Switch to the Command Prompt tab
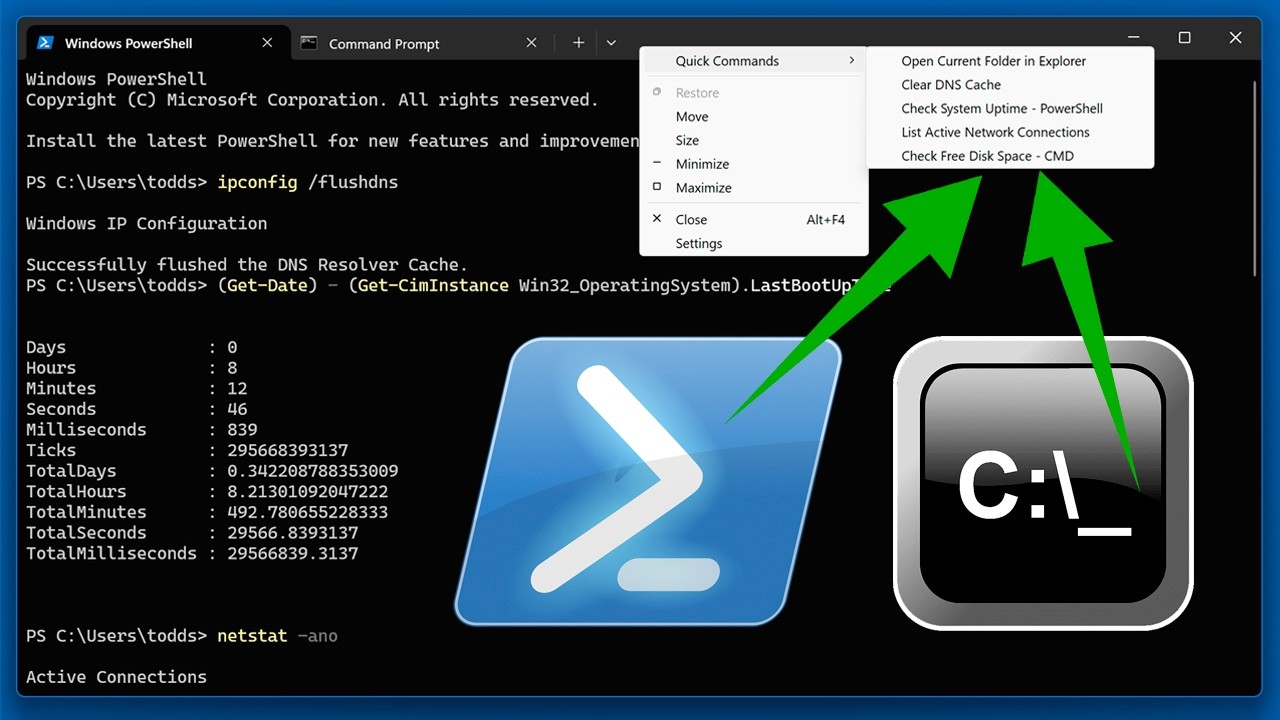The width and height of the screenshot is (1280, 720). tap(420, 43)
